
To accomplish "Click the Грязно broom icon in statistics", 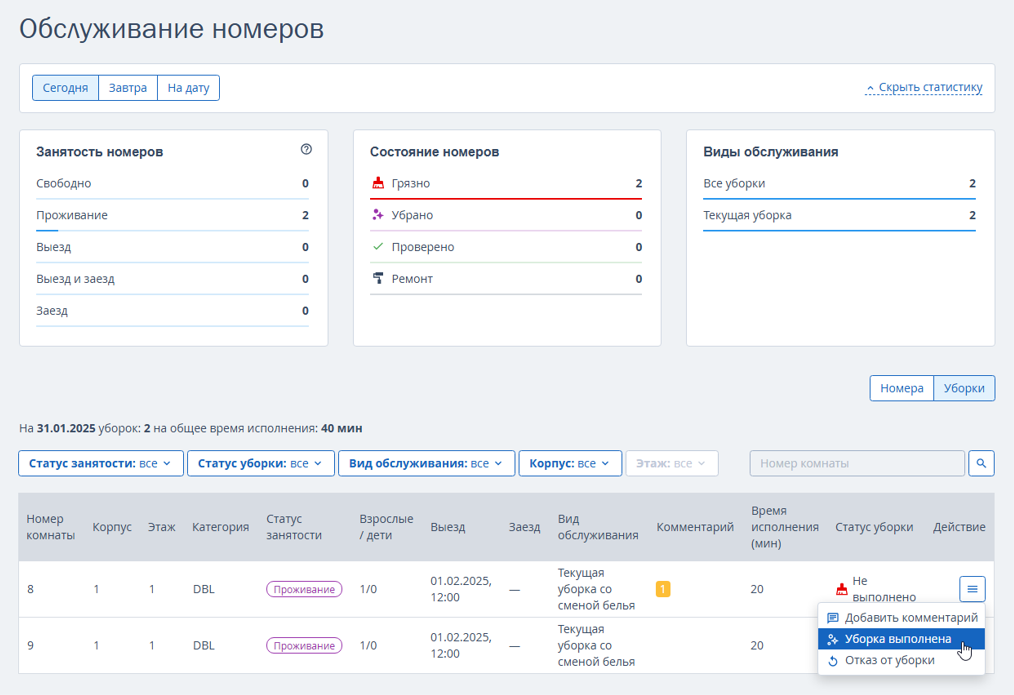I will 378,184.
